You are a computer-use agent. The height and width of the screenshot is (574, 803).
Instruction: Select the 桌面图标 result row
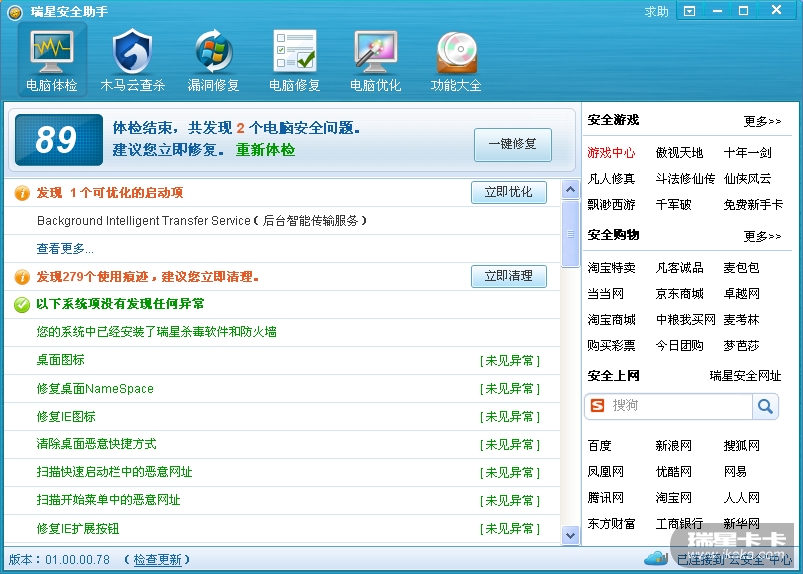click(x=282, y=360)
